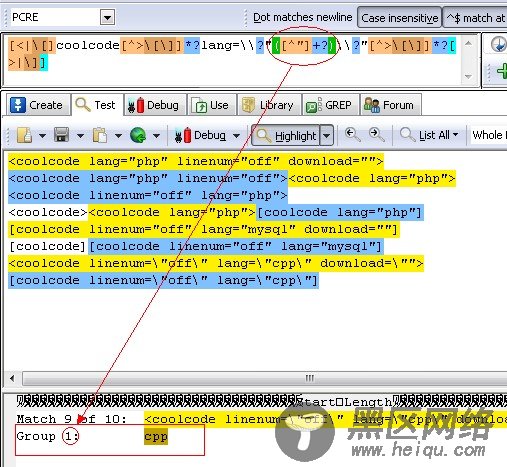Expand the Debug toolbar dropdown arrow

tap(236, 136)
